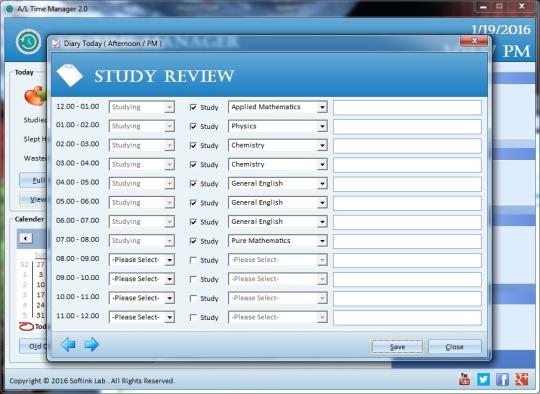Uncheck Study for 07.00 - 08.00
Image resolution: width=540 pixels, height=394 pixels.
[193, 241]
